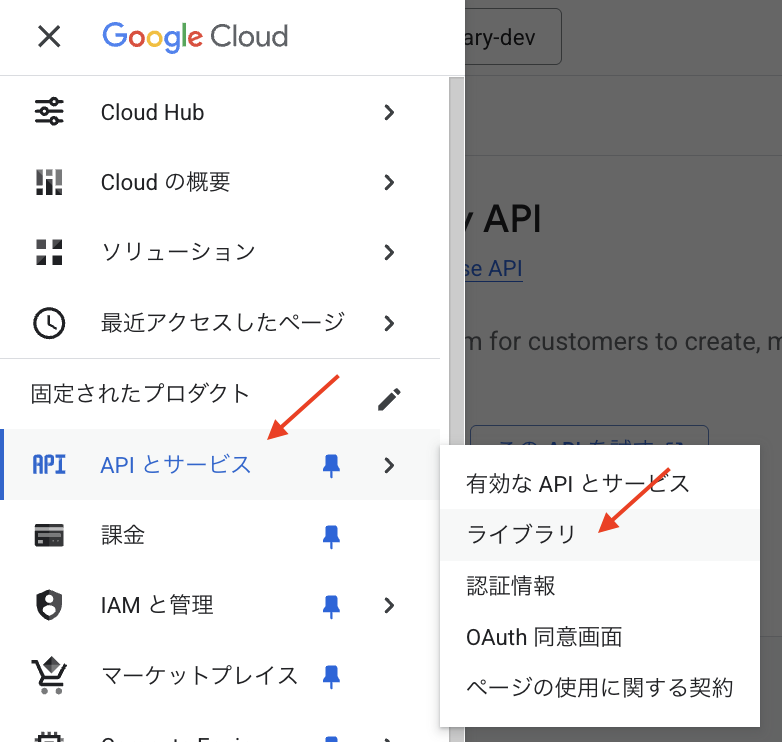This screenshot has height=742, width=782.
Task: Unpin 課金 from pinned products
Action: coord(331,535)
